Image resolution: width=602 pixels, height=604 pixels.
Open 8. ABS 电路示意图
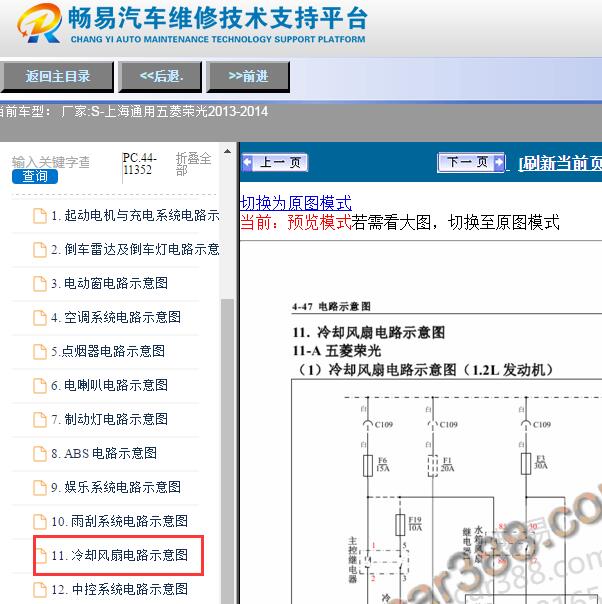104,453
